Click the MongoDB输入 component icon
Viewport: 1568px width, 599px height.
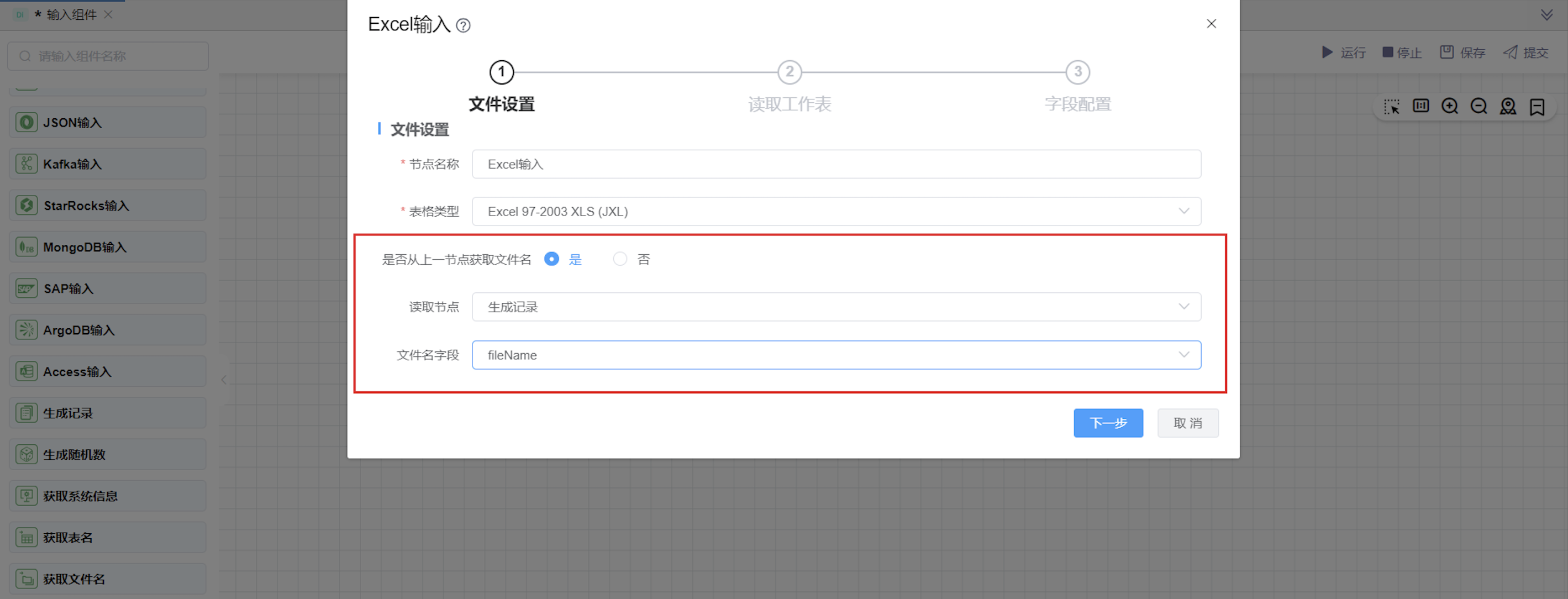tap(26, 247)
